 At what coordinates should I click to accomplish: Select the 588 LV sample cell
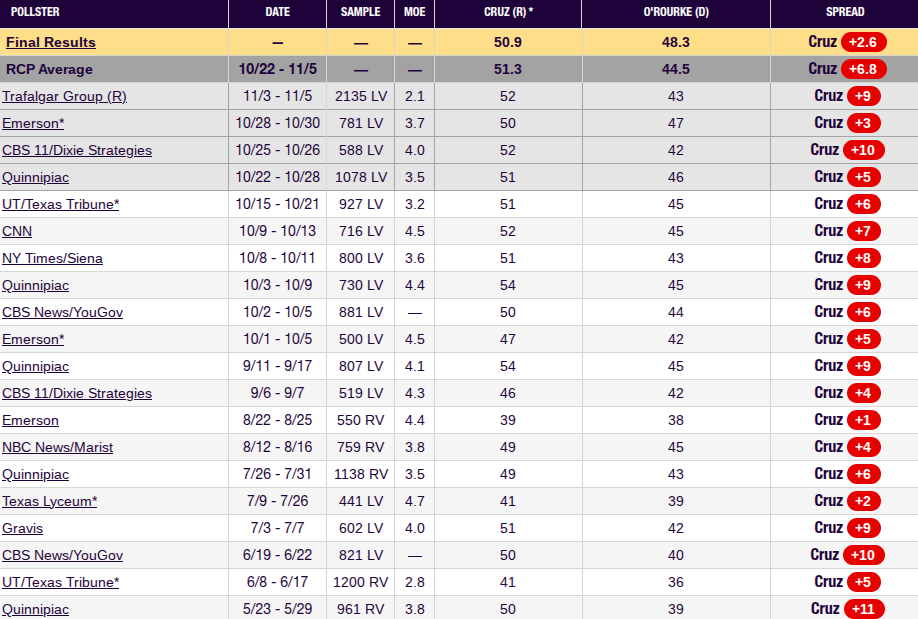(x=361, y=150)
